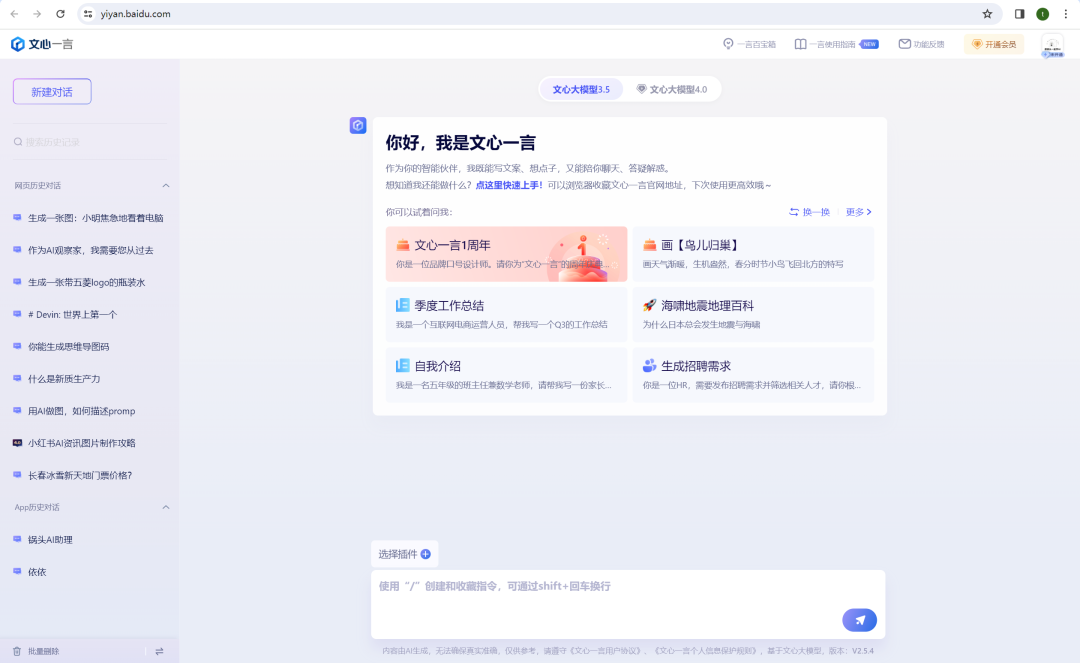Open the 选择插件 plugin selector

(405, 554)
